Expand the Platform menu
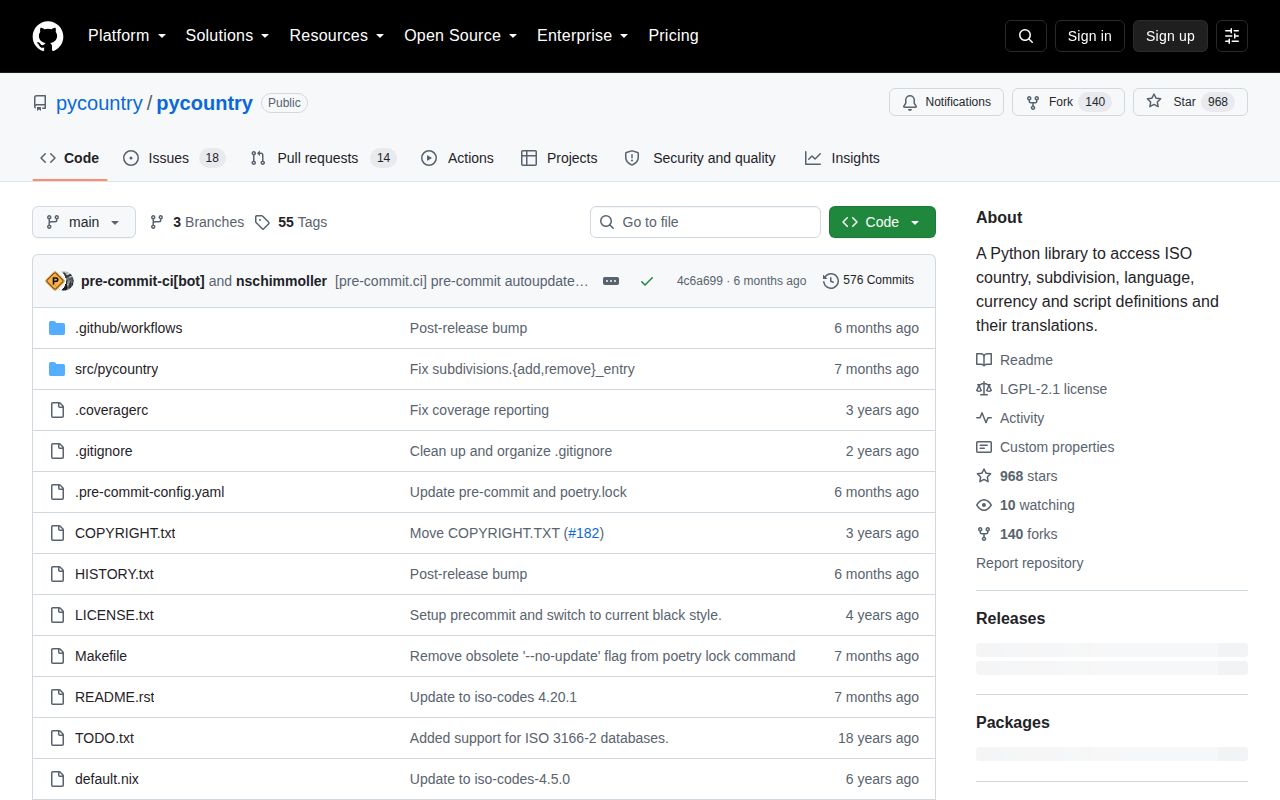 pyautogui.click(x=128, y=35)
